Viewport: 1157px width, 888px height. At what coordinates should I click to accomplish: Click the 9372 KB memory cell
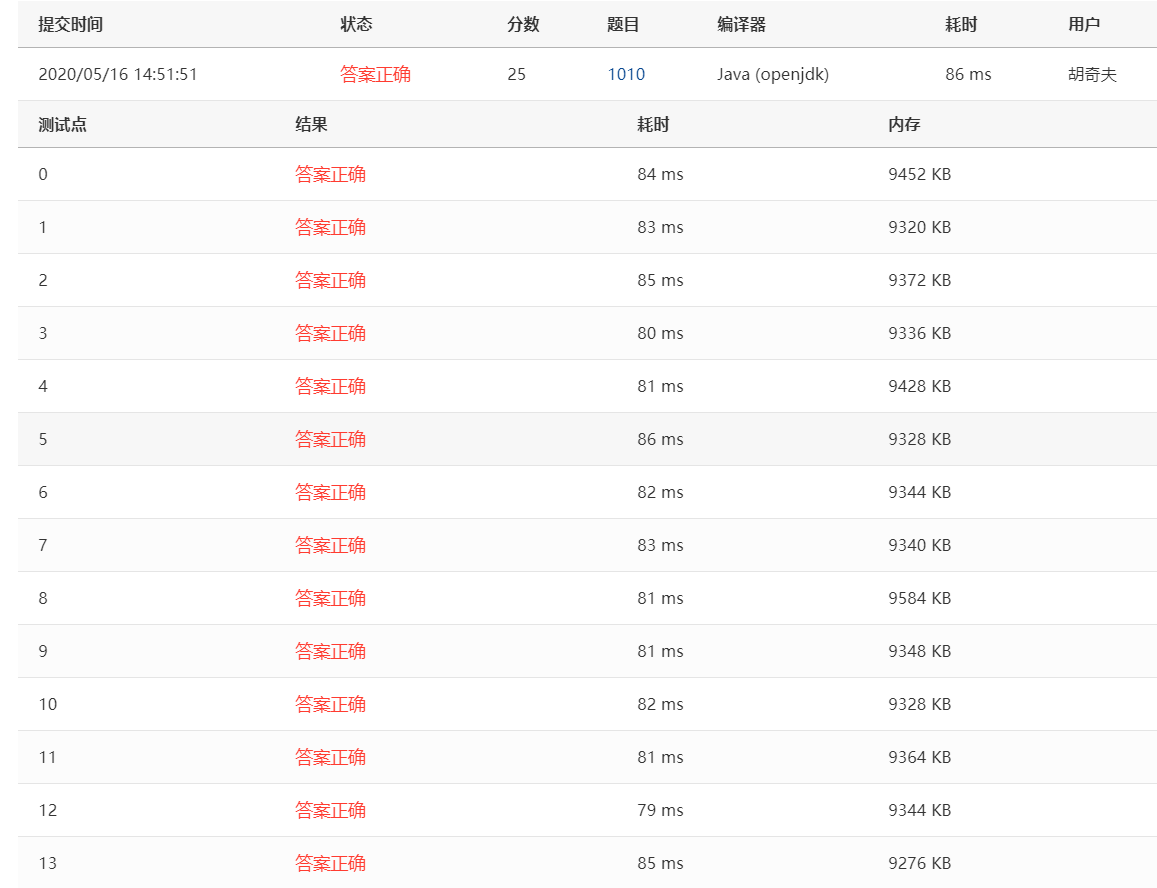coord(919,280)
